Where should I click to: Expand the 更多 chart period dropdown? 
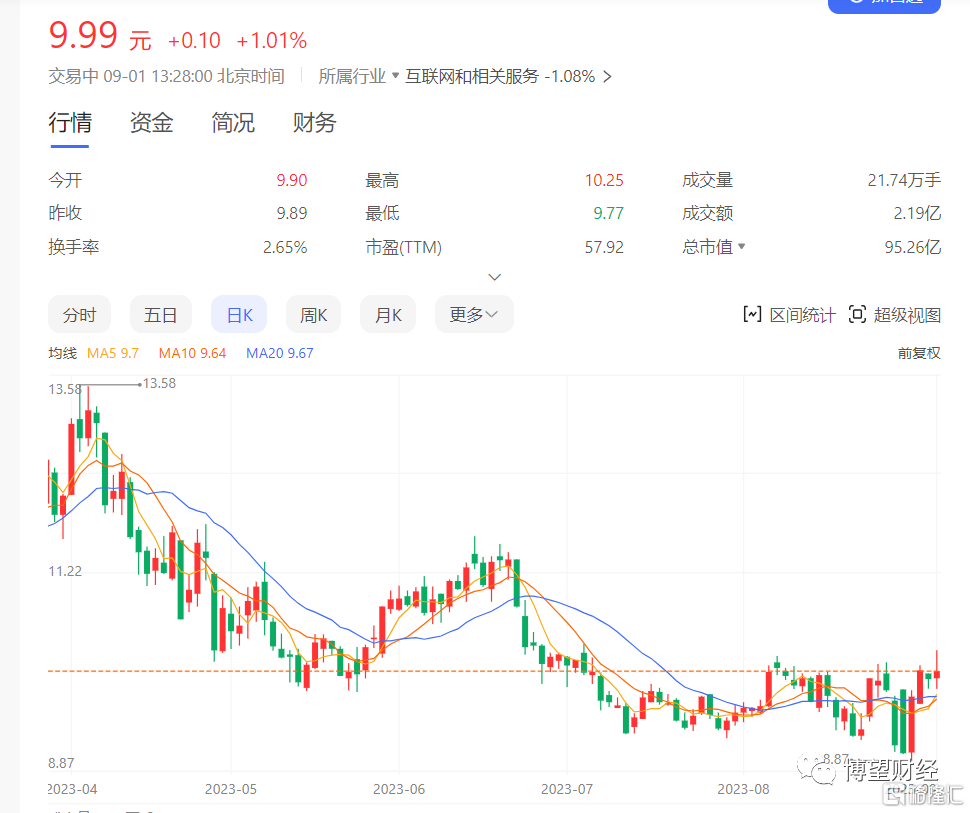coord(474,315)
